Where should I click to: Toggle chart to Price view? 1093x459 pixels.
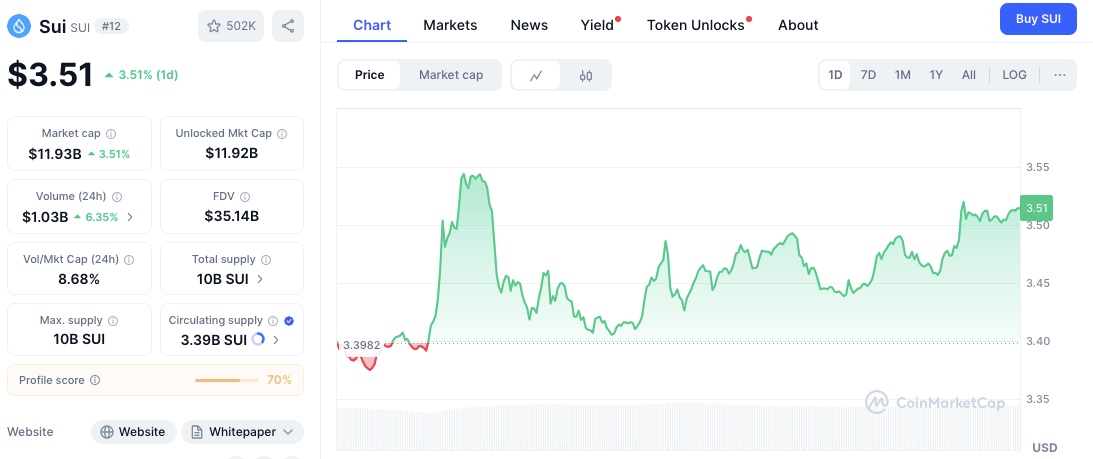point(369,75)
